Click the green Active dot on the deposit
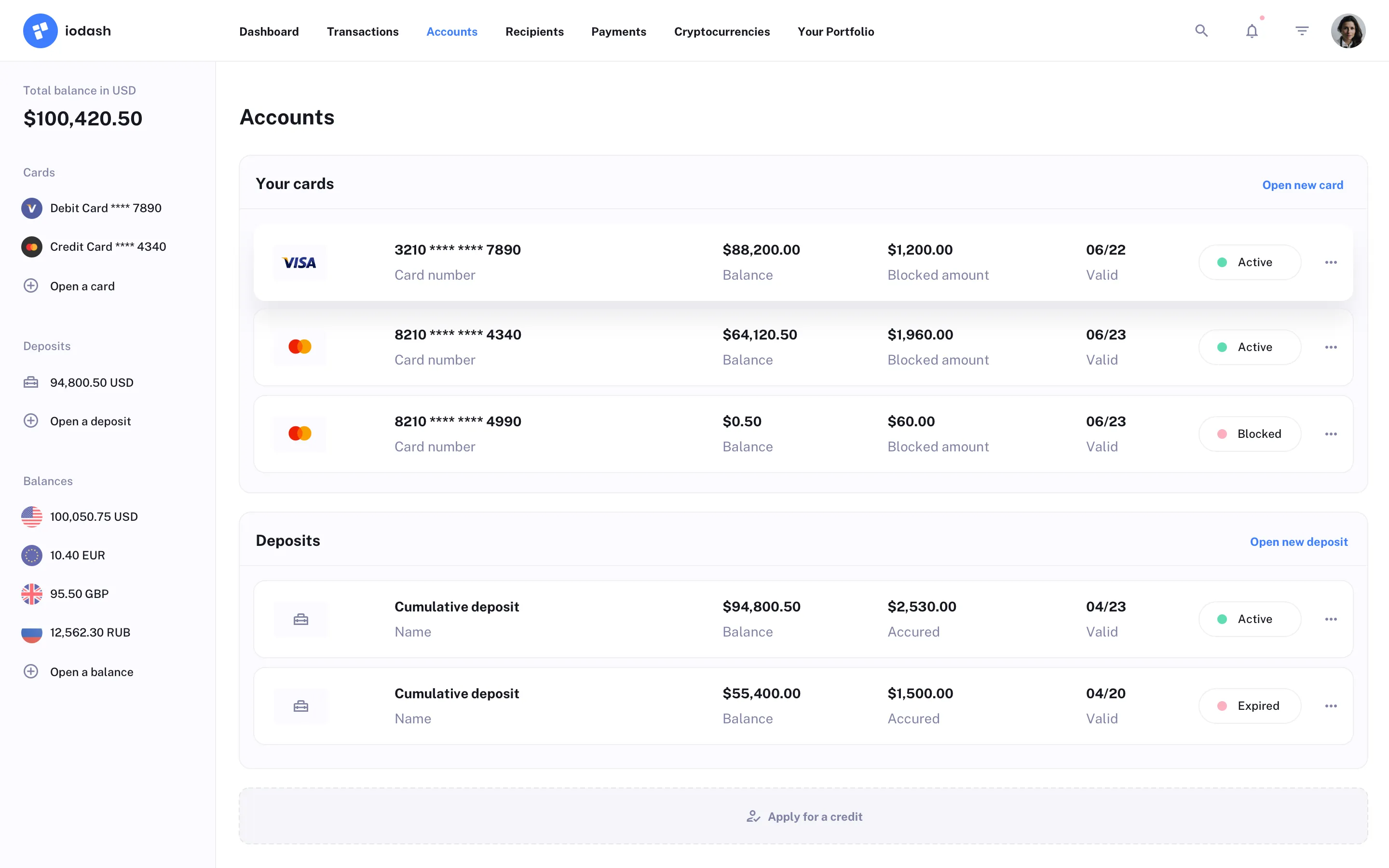Viewport: 1389px width, 868px height. [1222, 619]
